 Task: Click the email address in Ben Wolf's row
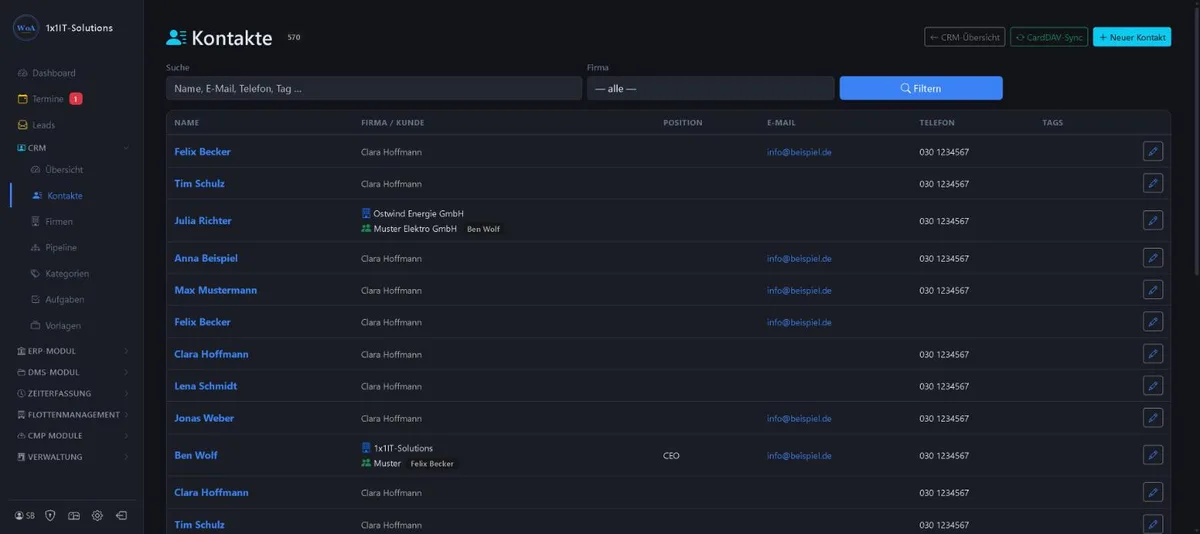click(799, 455)
